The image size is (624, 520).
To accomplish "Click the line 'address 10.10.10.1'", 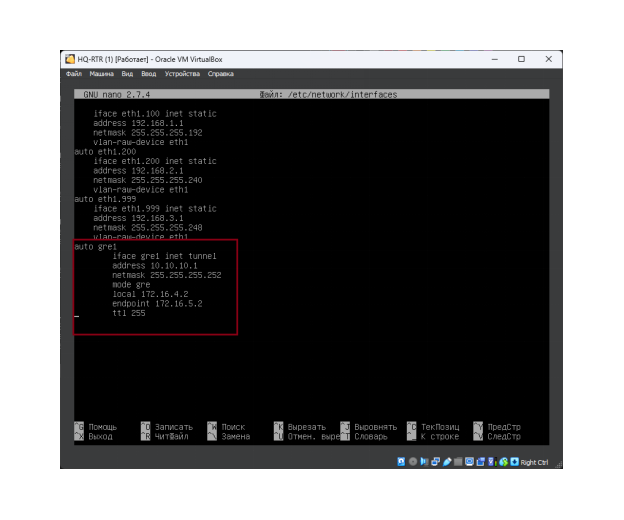I will [155, 266].
